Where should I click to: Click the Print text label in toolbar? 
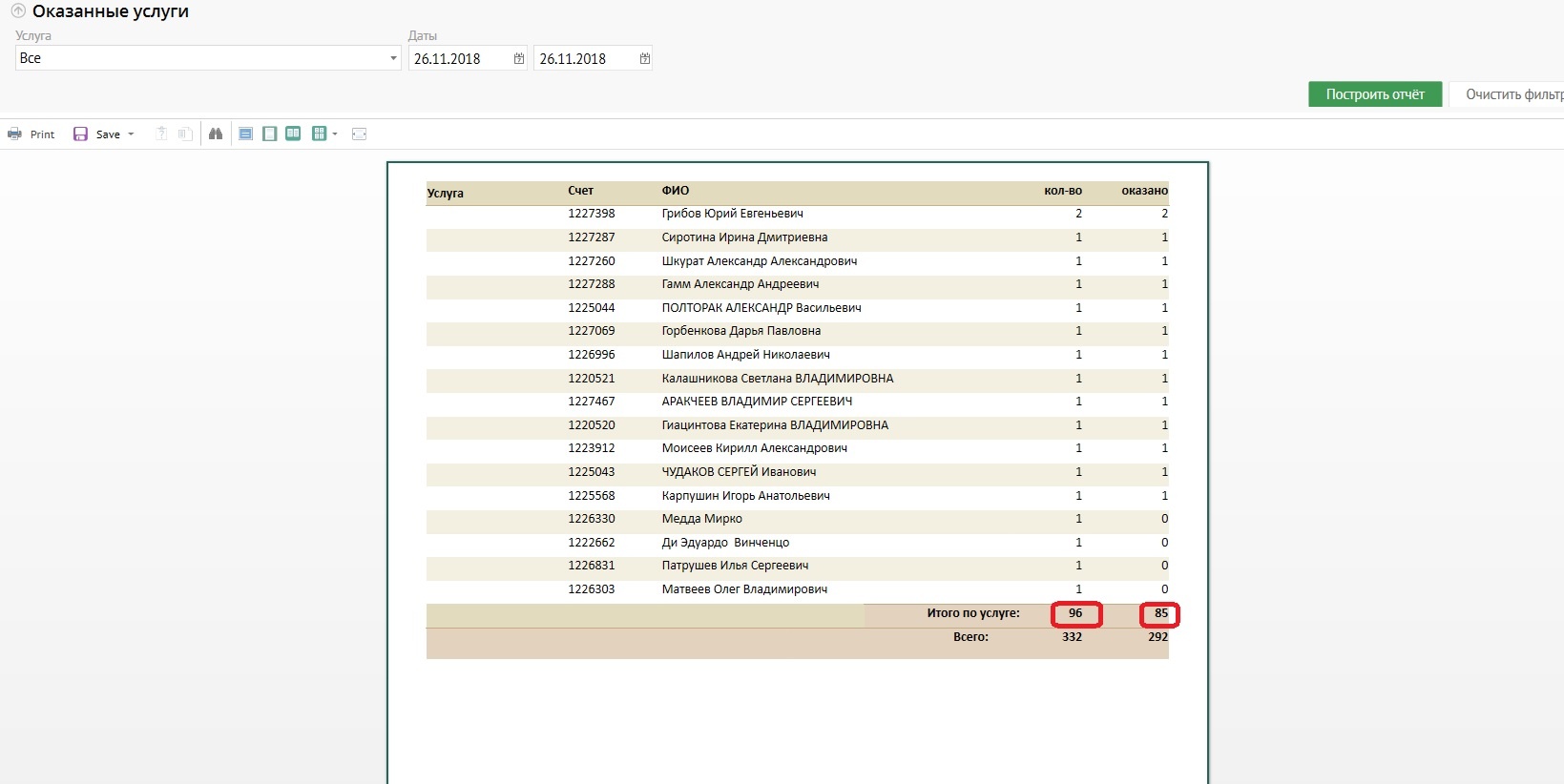point(43,134)
